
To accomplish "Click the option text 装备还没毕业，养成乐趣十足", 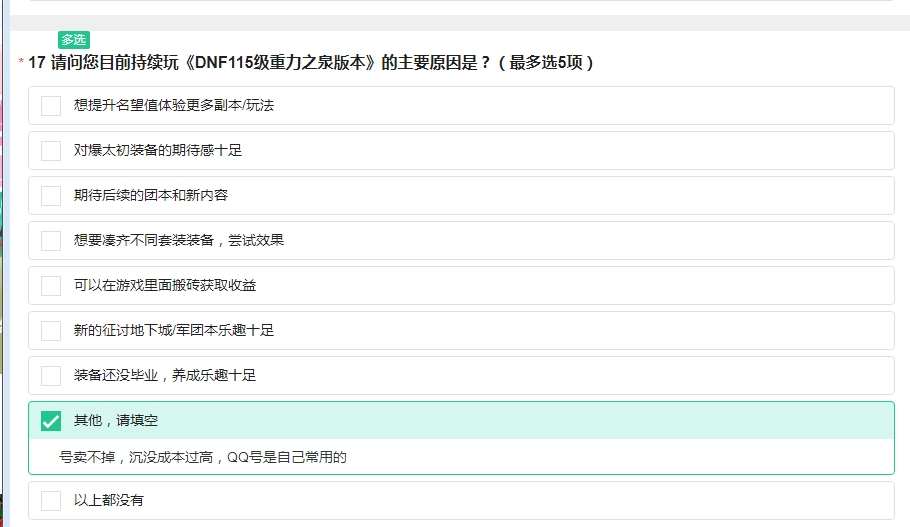I will pyautogui.click(x=165, y=376).
